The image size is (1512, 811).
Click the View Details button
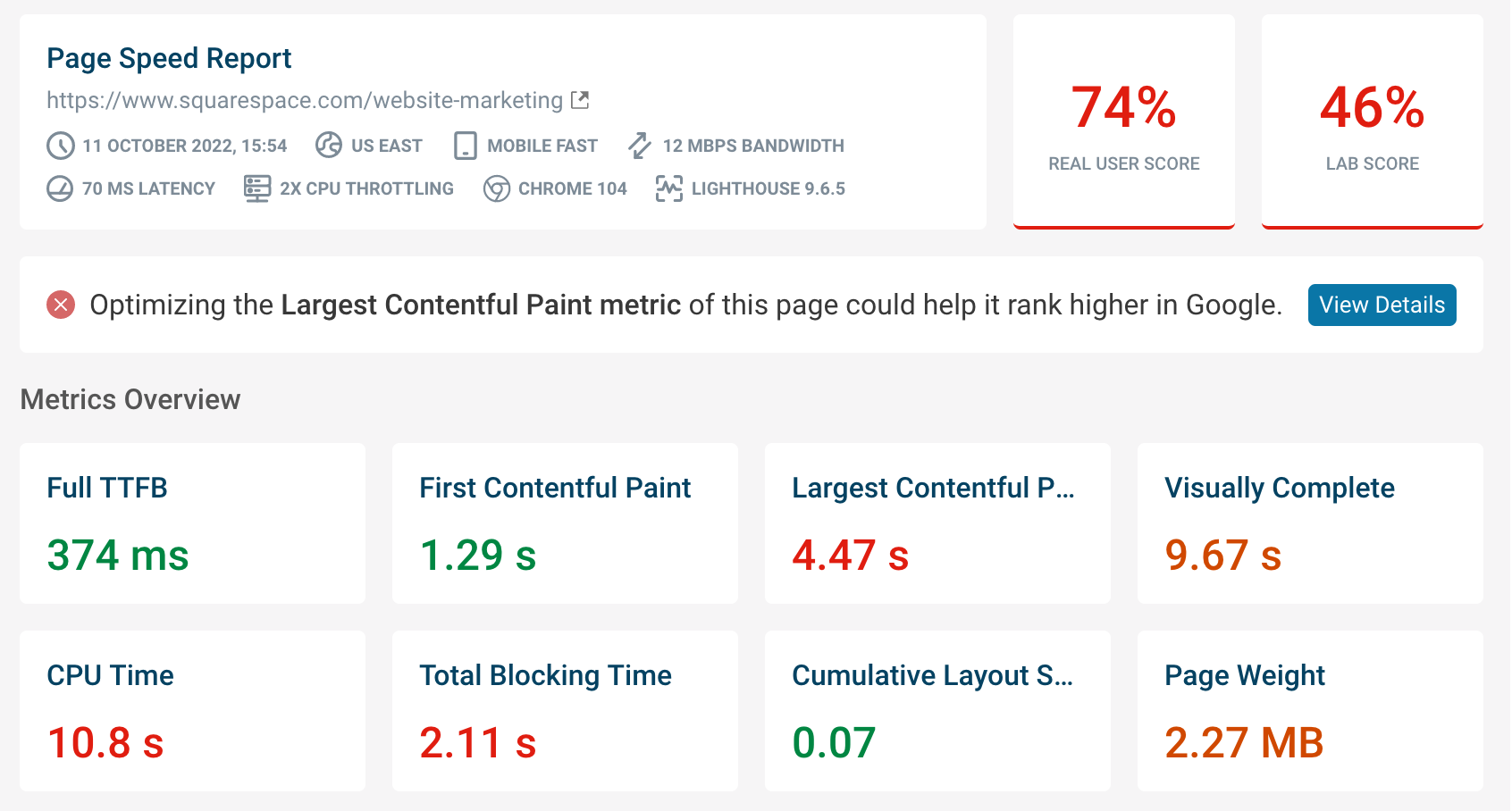(1382, 305)
